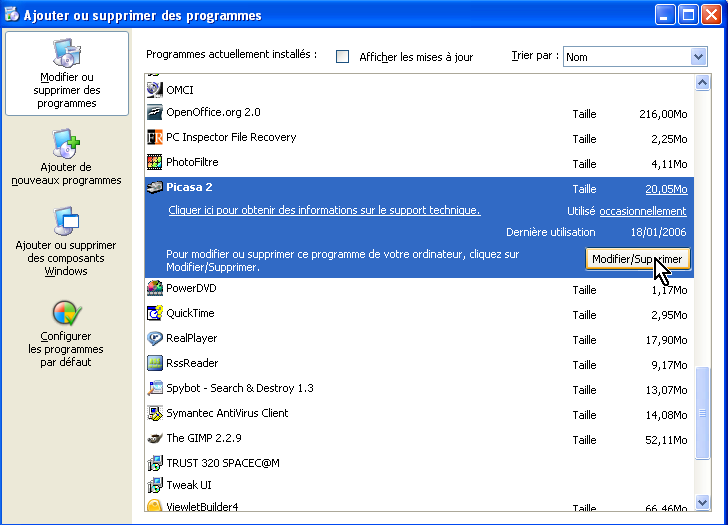The width and height of the screenshot is (728, 525).
Task: Open the 'Trier par' Nom dropdown
Action: [x=698, y=57]
